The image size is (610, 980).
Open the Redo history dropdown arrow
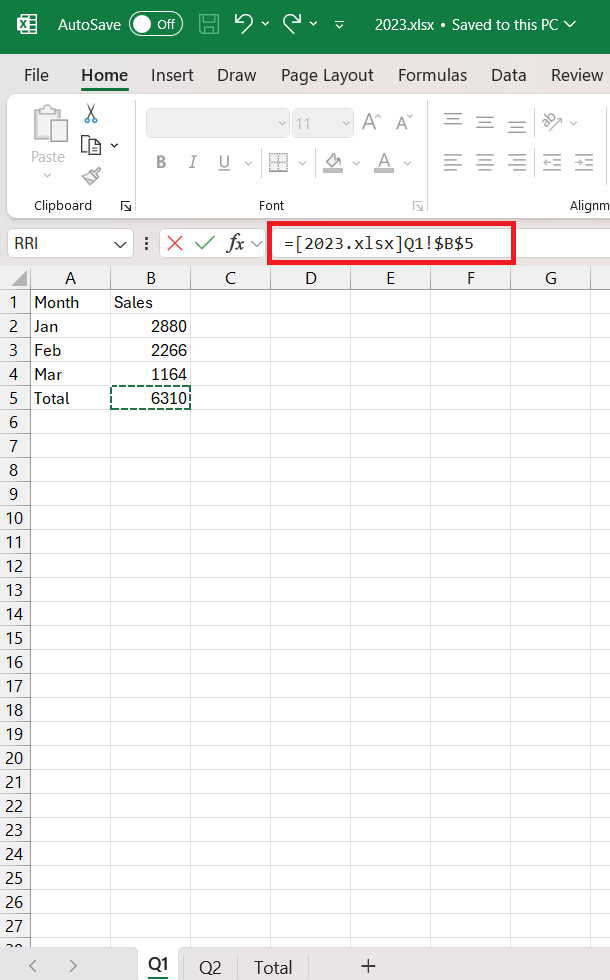[314, 24]
